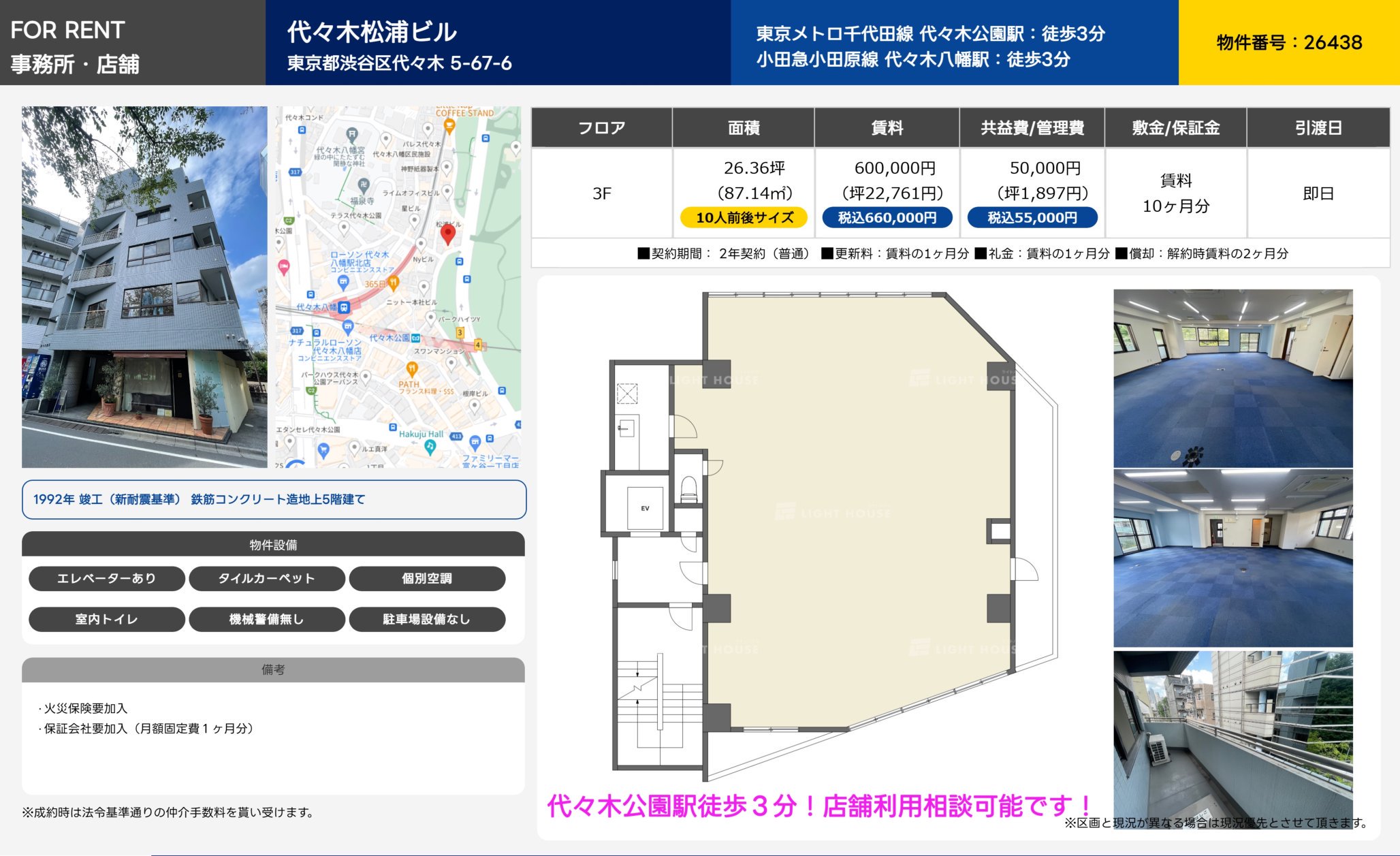Click the address 東京都渋谷区代々木 5-67-6
This screenshot has width=1400, height=856.
399,63
